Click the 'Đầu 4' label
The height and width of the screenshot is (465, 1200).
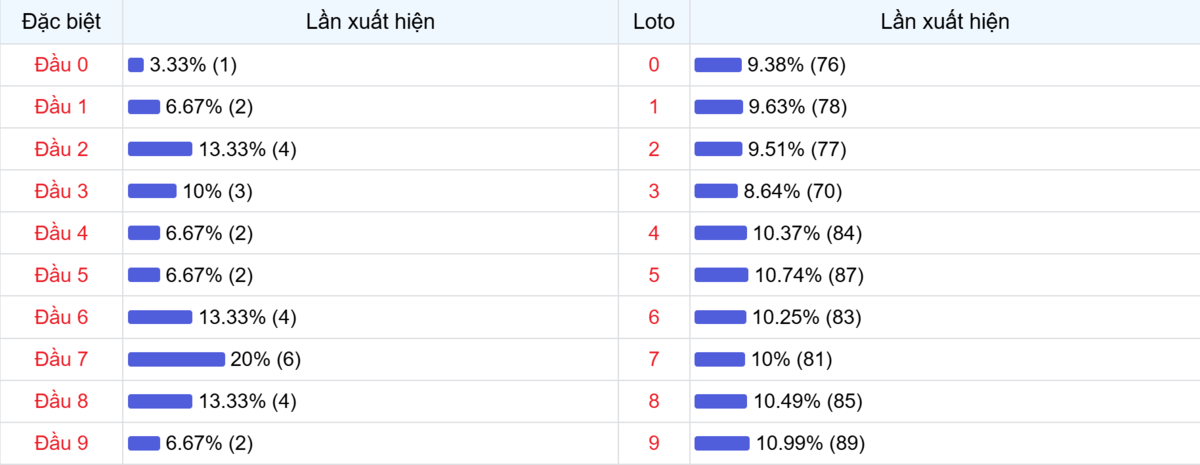click(61, 233)
